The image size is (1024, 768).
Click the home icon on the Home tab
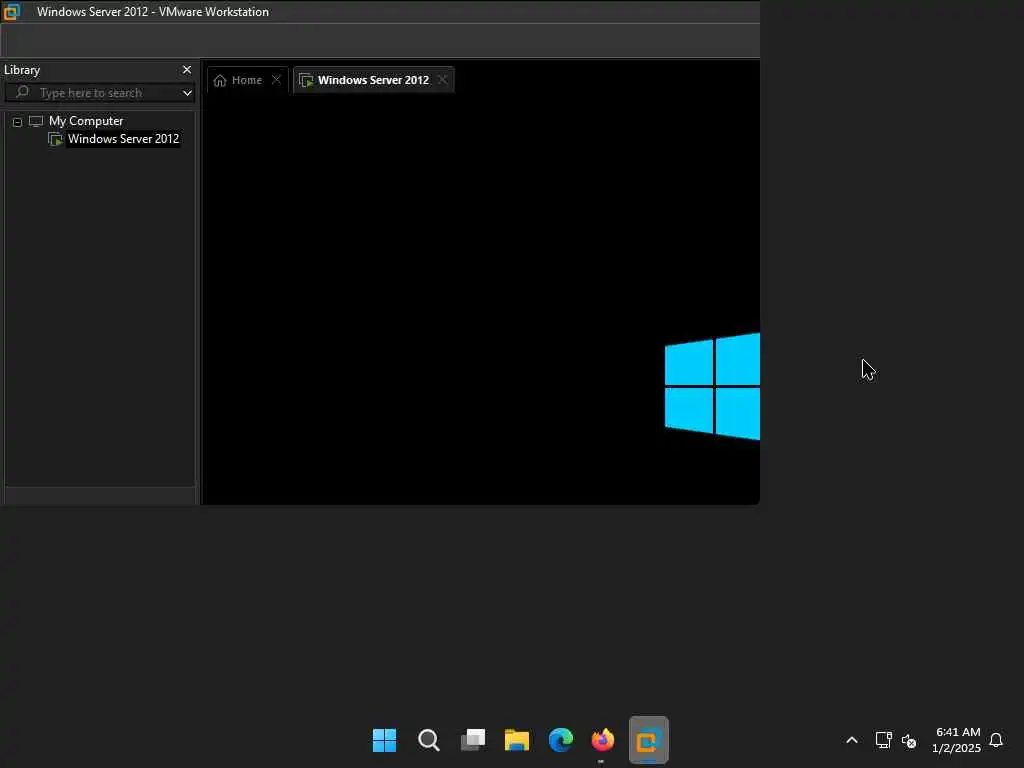click(x=220, y=80)
